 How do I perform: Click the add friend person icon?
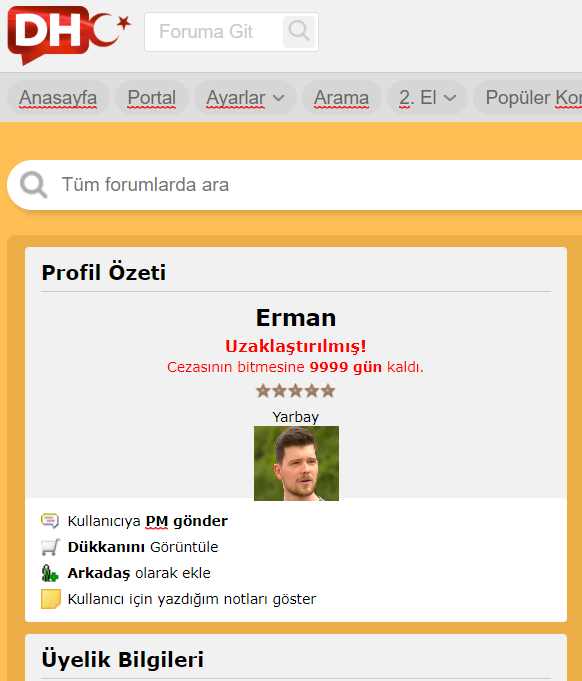(50, 573)
